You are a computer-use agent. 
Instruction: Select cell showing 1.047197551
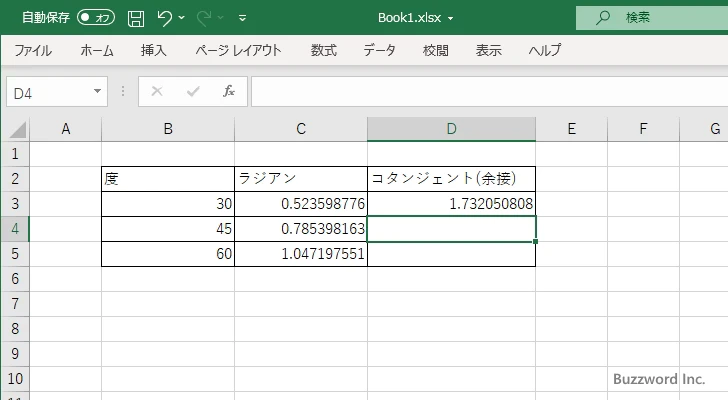pos(301,254)
